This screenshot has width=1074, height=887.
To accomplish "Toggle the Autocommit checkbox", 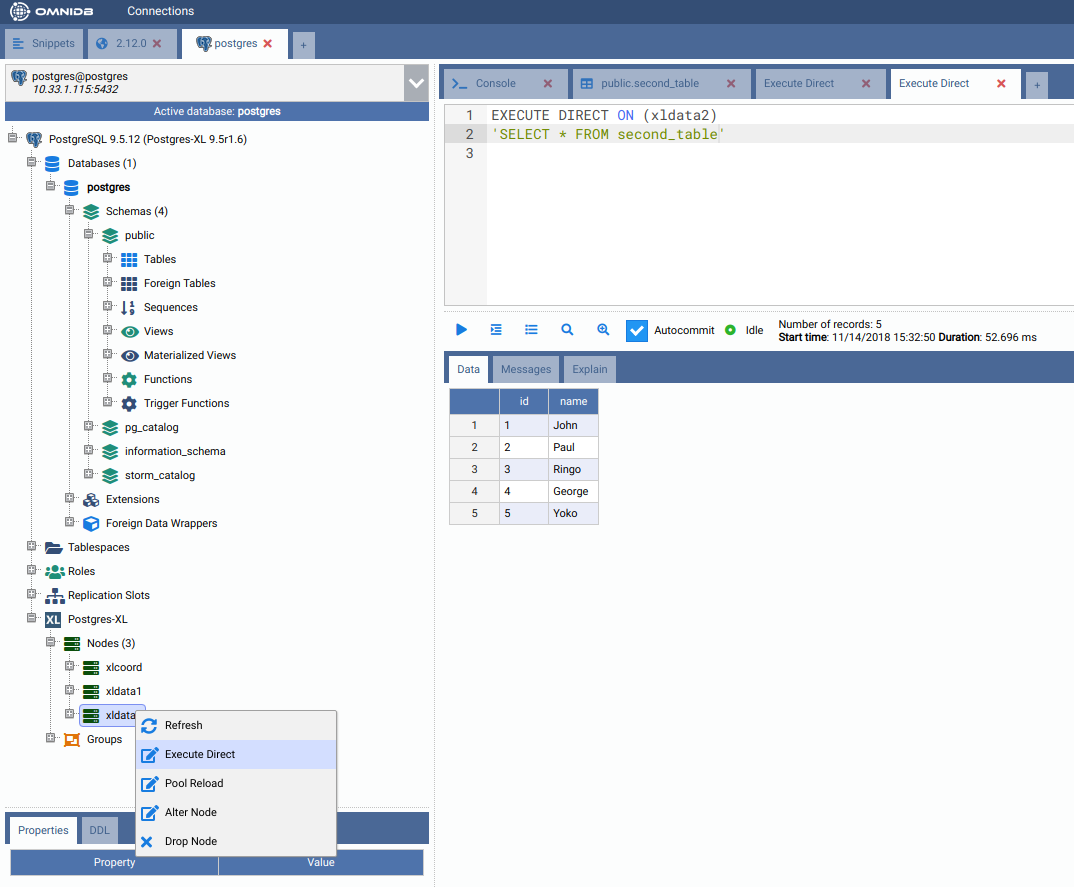I will pos(637,331).
